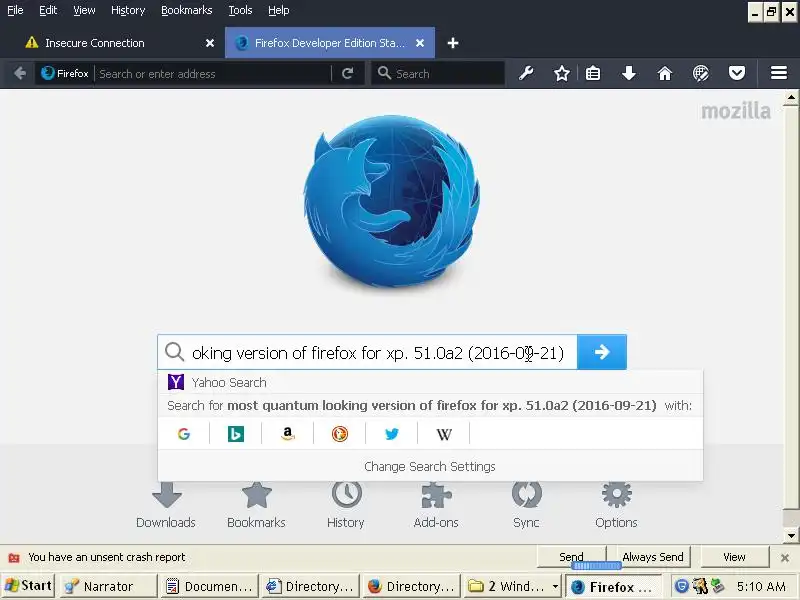Click the page scrollbar up arrow
The image size is (800, 600).
791,97
